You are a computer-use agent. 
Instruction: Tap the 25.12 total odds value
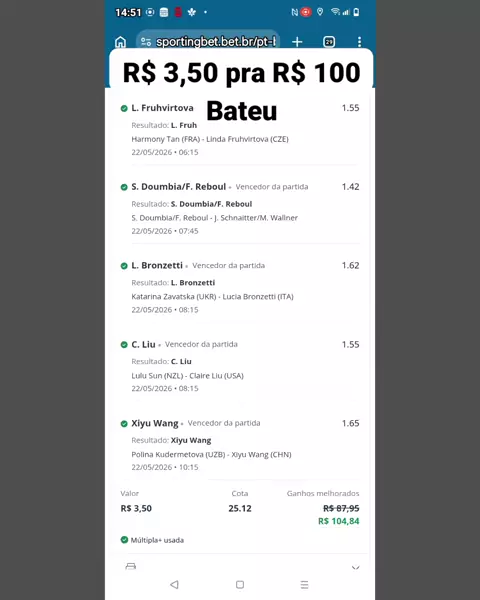(240, 508)
